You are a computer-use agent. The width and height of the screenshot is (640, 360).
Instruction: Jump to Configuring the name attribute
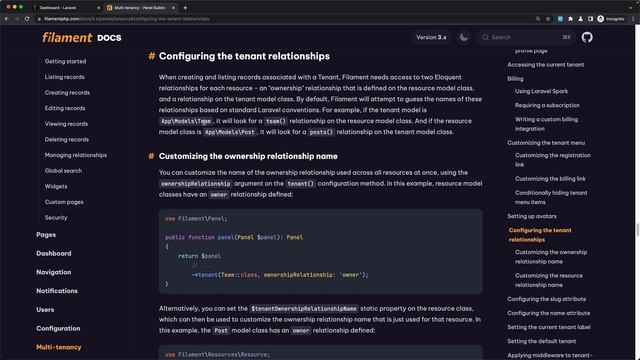[549, 313]
